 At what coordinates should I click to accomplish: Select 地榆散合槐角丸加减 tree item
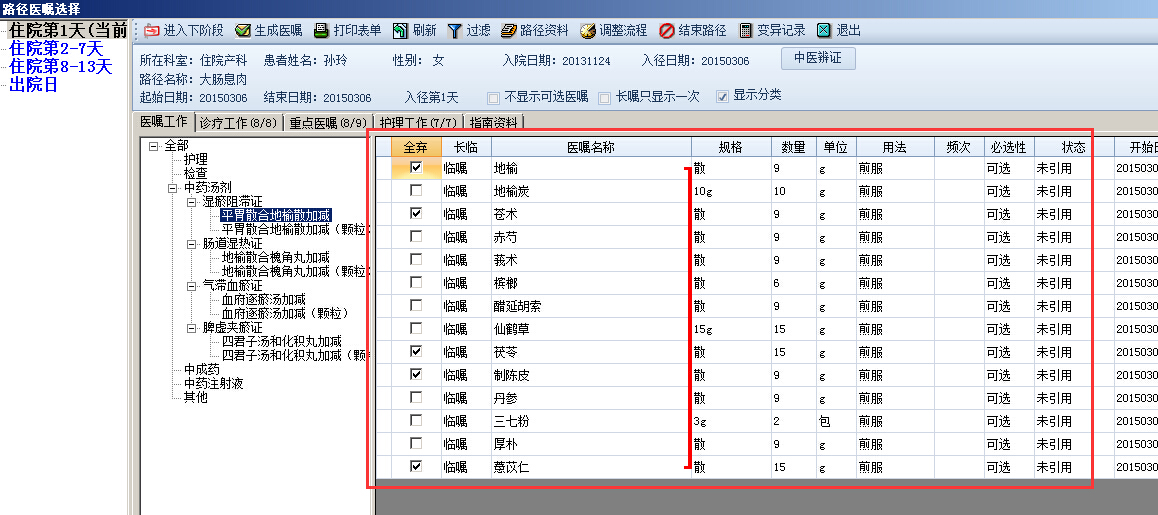(275, 257)
